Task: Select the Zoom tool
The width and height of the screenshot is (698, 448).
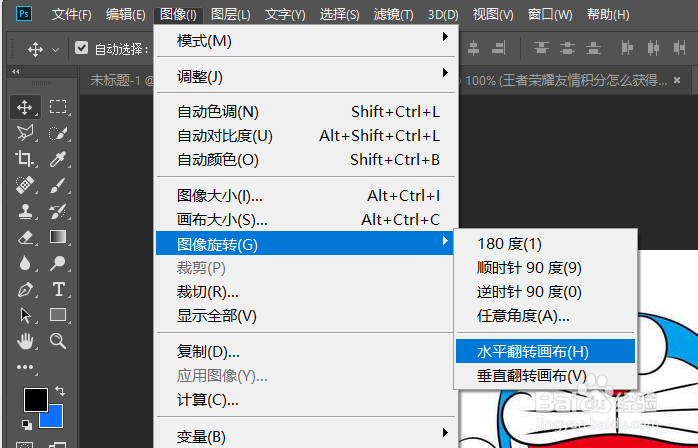Action: click(58, 341)
